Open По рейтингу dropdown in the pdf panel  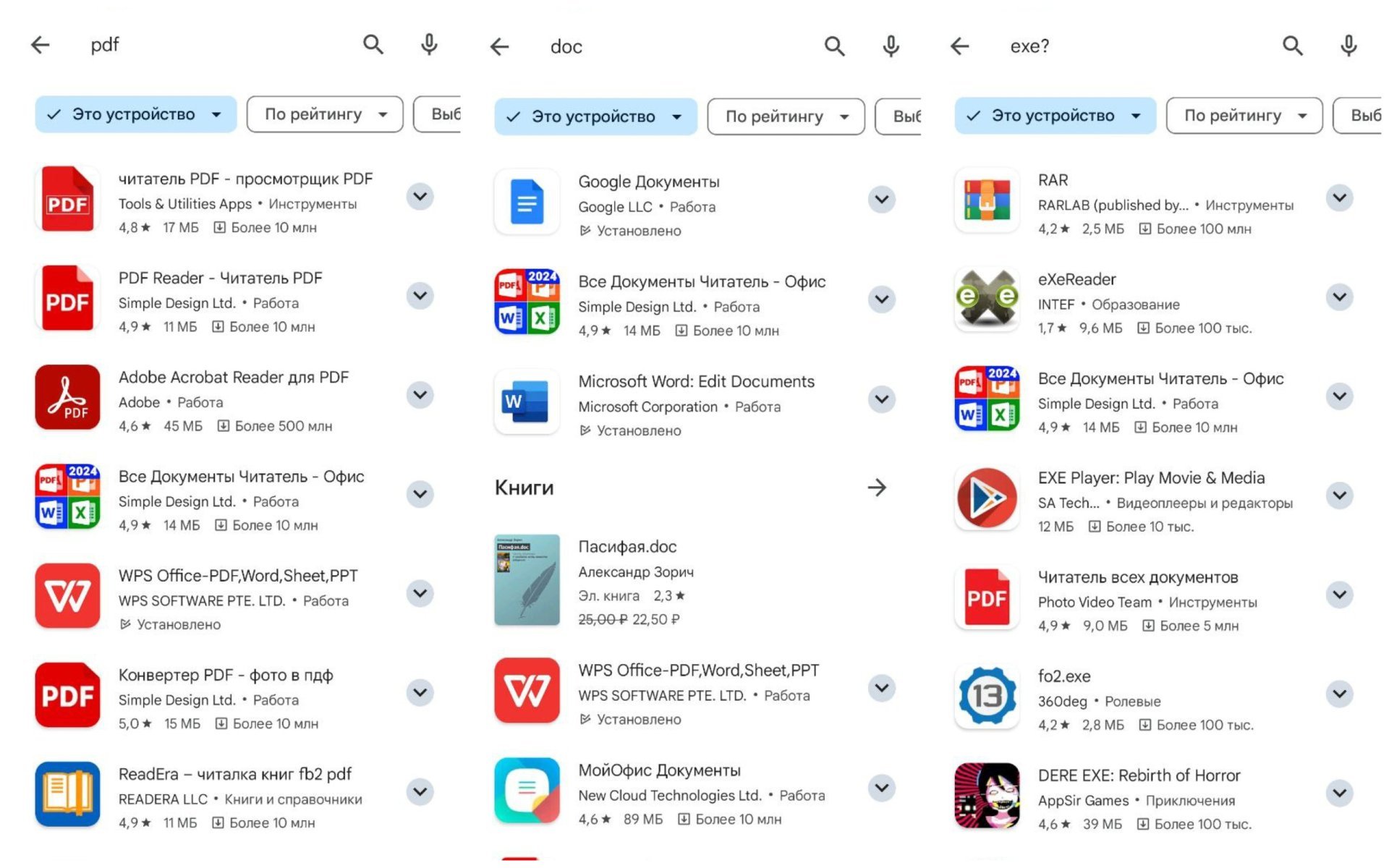[325, 114]
